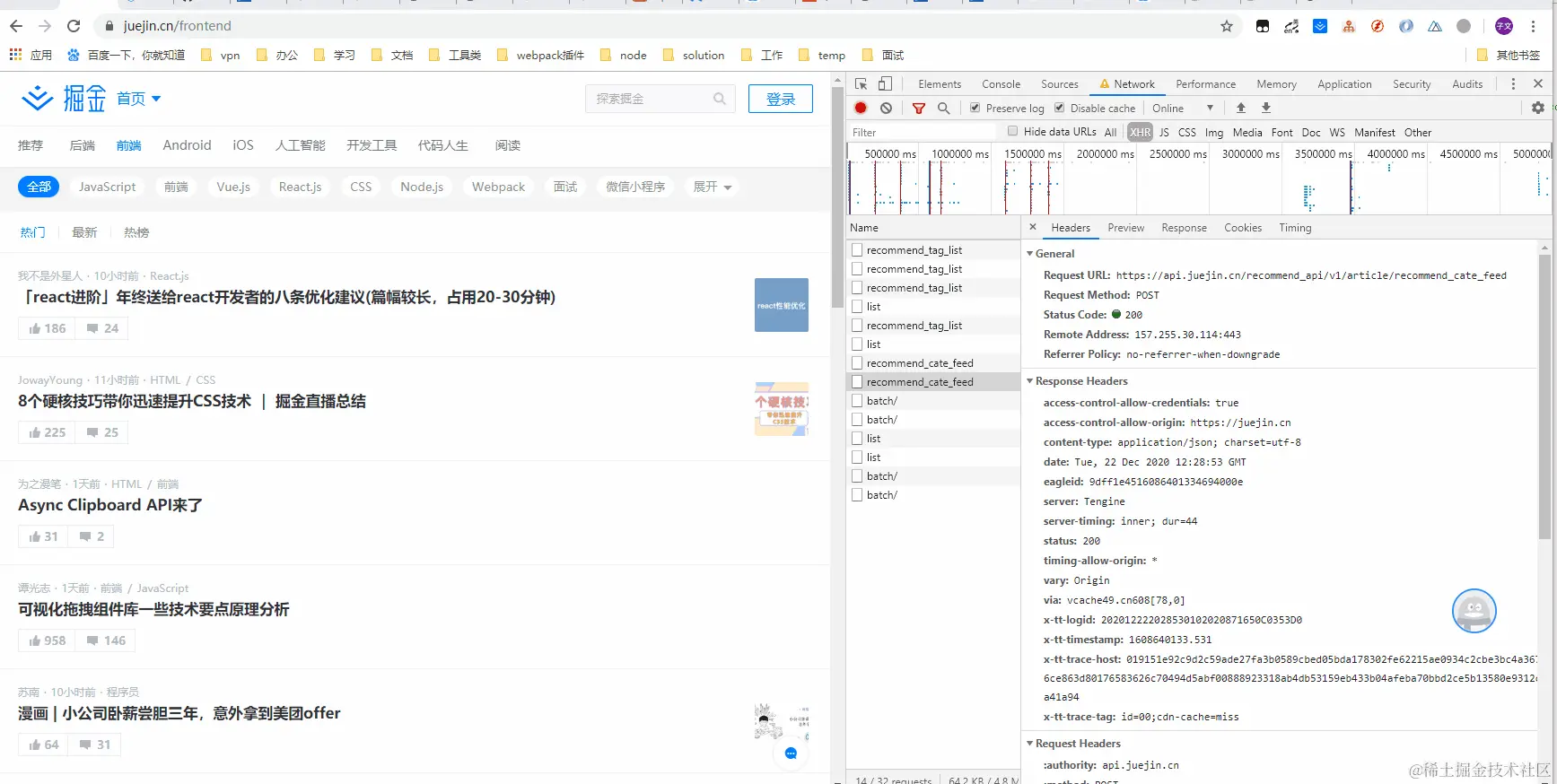The width and height of the screenshot is (1557, 784).
Task: Open the webpack插件 bookmark folder
Action: (x=540, y=55)
